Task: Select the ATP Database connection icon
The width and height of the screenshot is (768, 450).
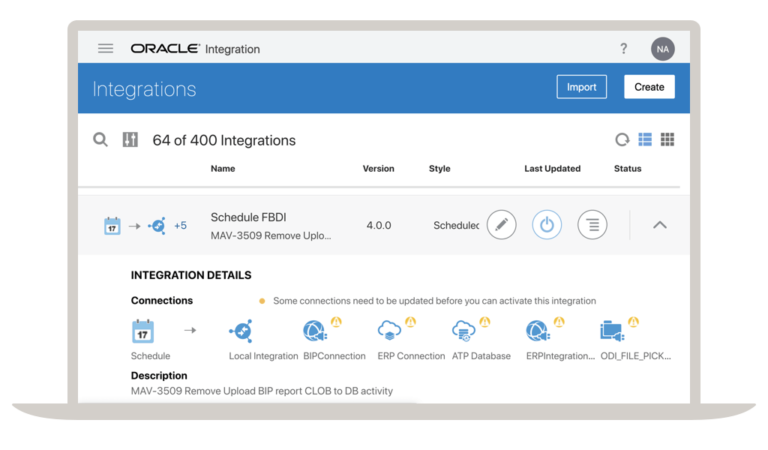Action: tap(463, 331)
